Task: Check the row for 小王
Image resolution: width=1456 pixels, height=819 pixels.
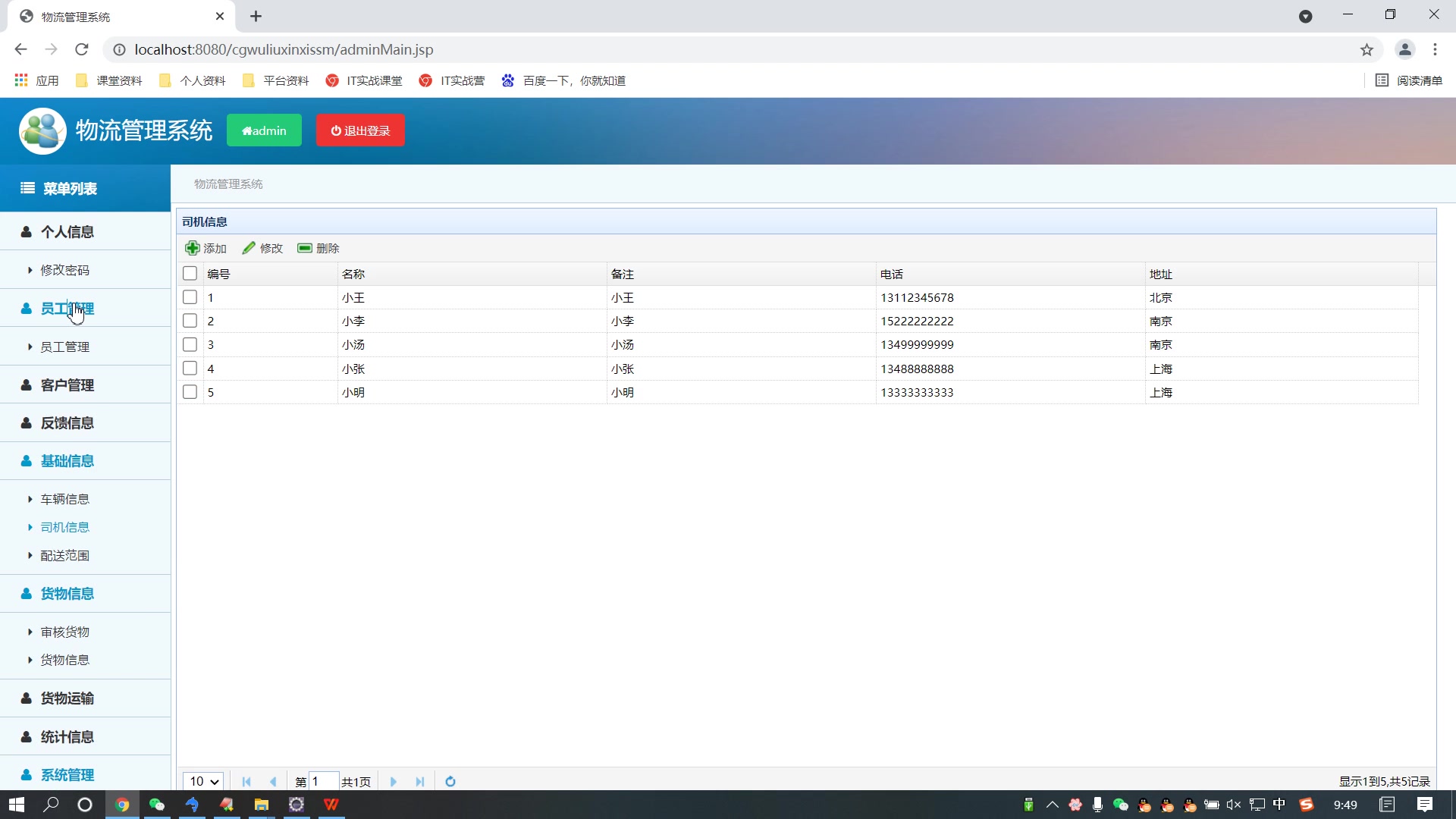Action: (x=190, y=297)
